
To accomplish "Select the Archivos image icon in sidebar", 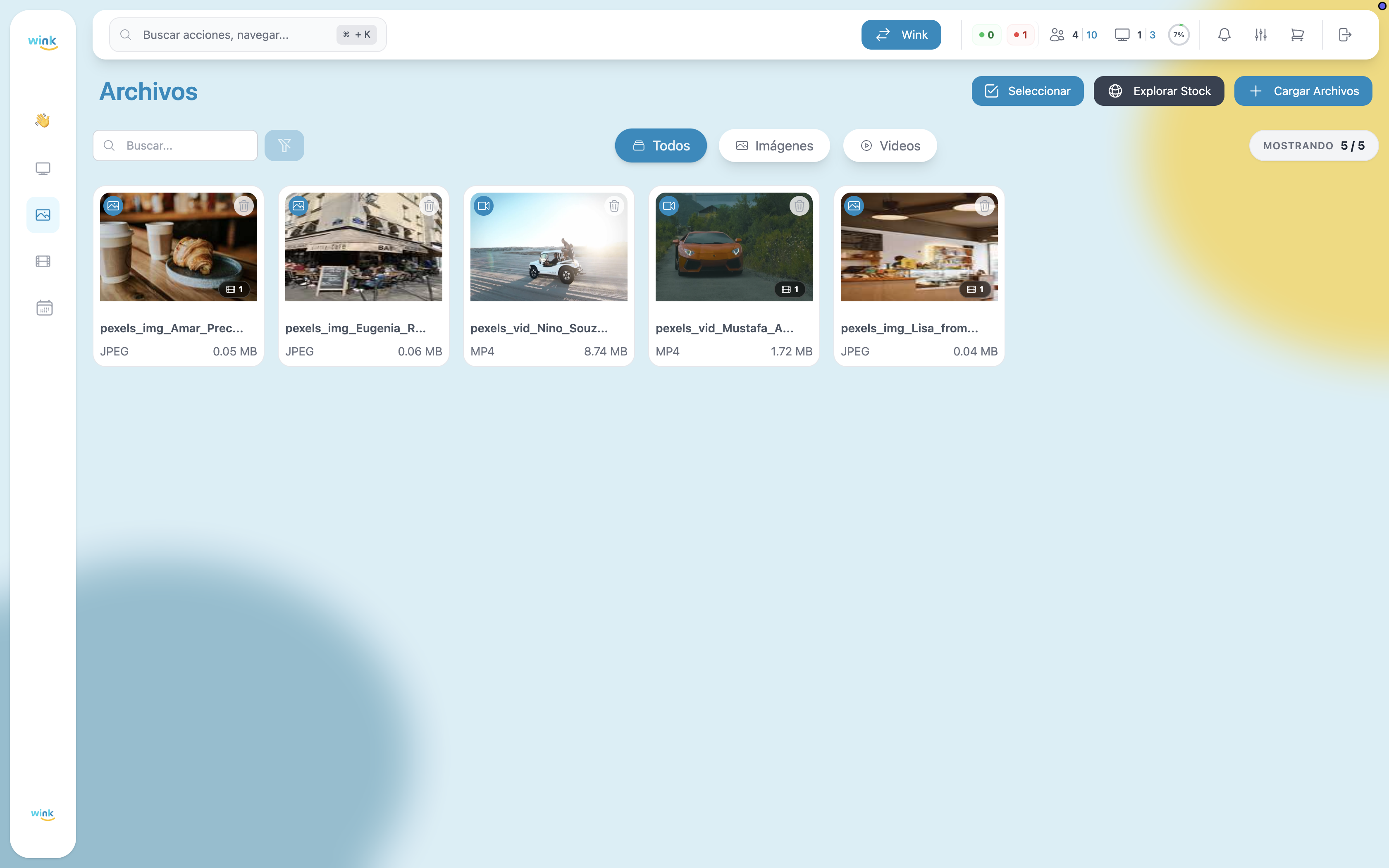I will point(43,215).
